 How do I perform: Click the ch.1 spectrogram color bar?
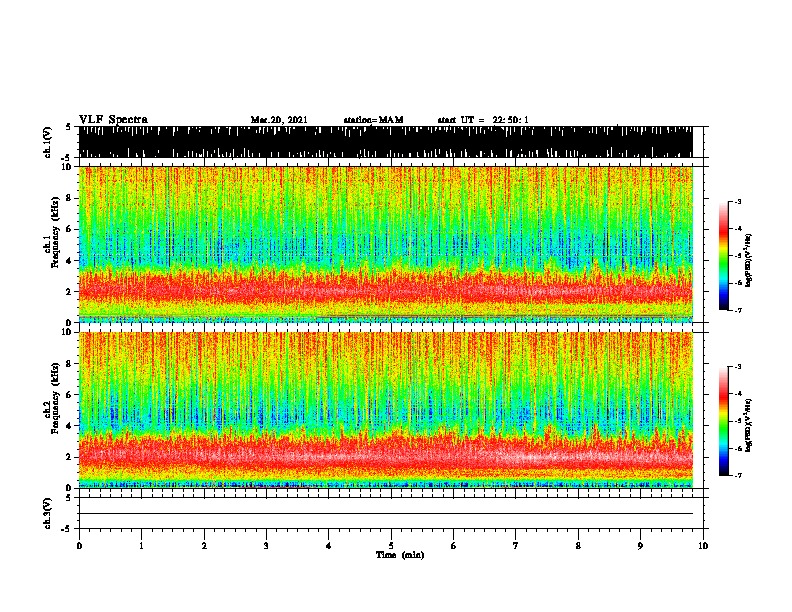tap(723, 256)
